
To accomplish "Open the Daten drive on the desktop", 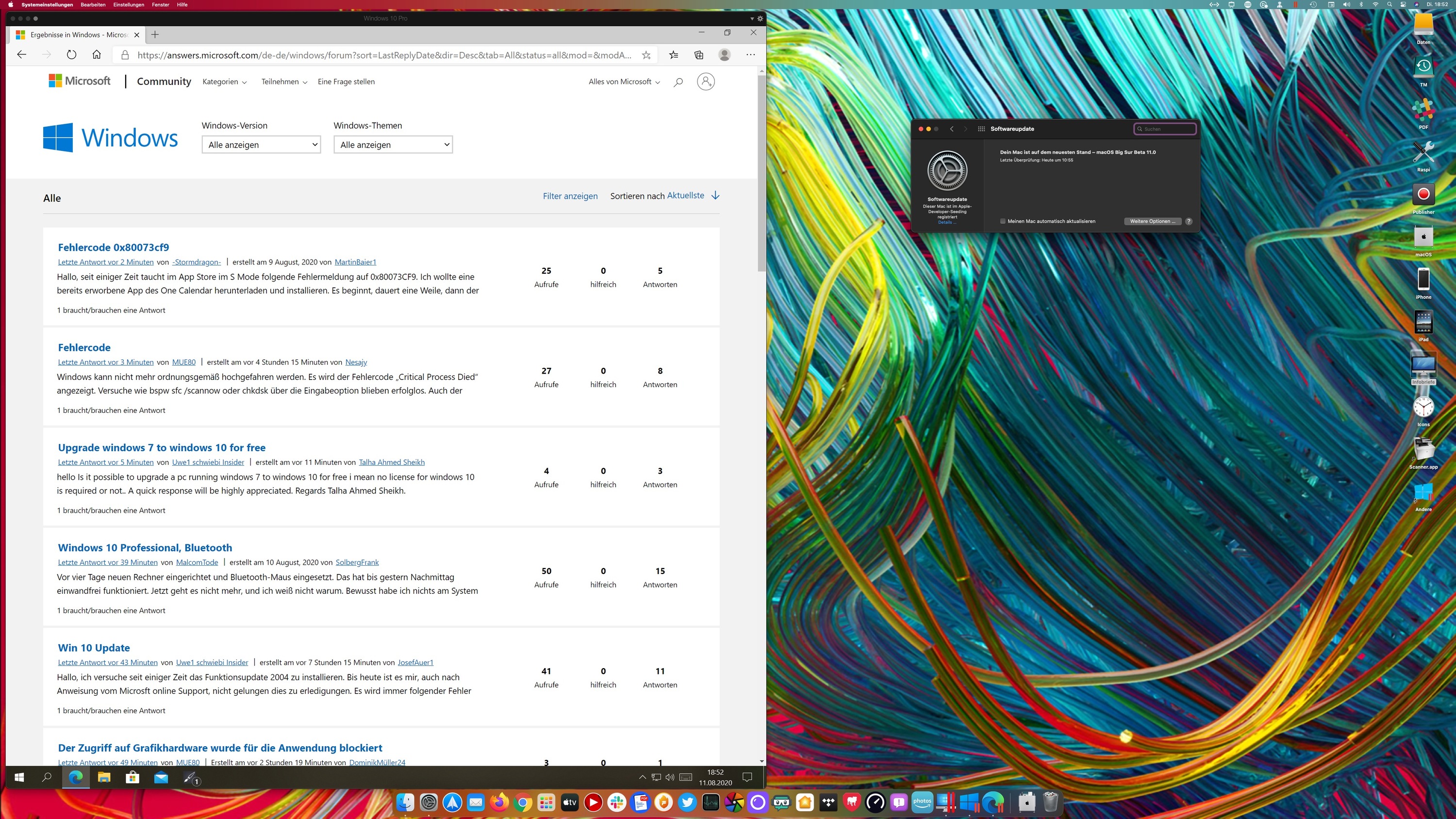I will coord(1423,28).
